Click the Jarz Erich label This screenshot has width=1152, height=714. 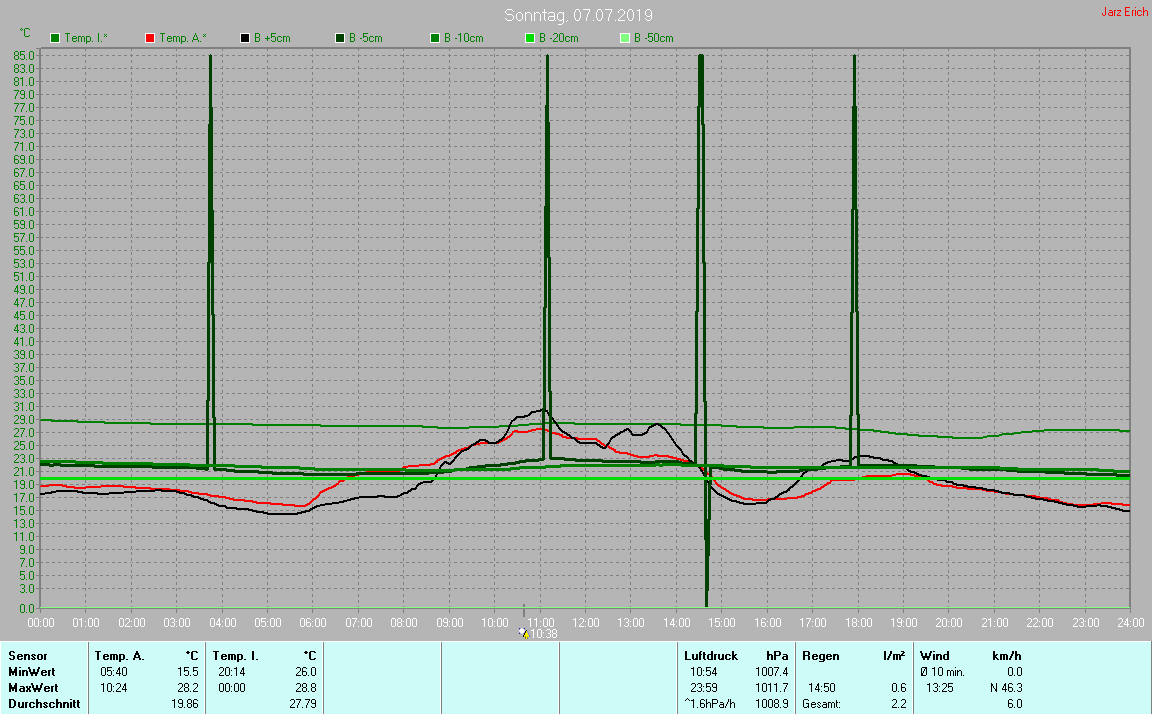1124,13
